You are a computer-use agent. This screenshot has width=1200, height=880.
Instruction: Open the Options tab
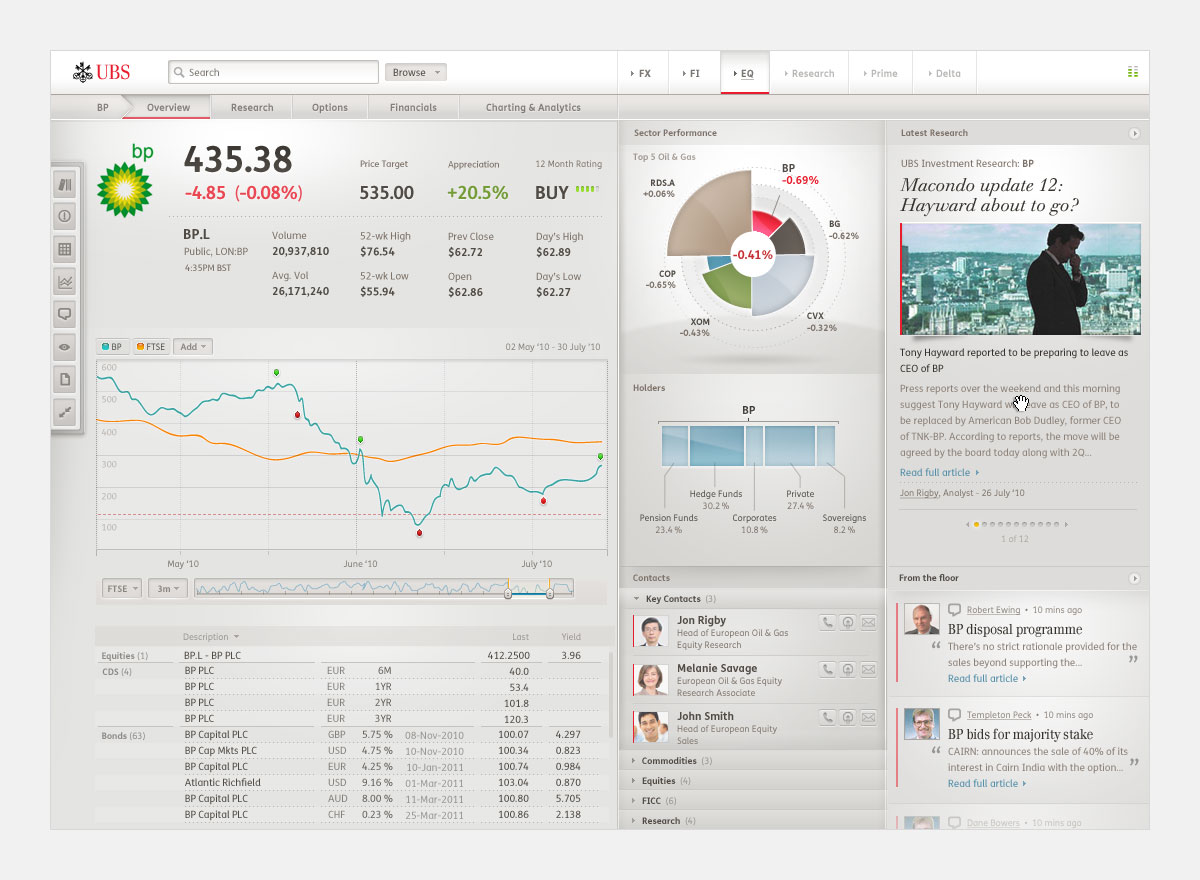click(330, 107)
